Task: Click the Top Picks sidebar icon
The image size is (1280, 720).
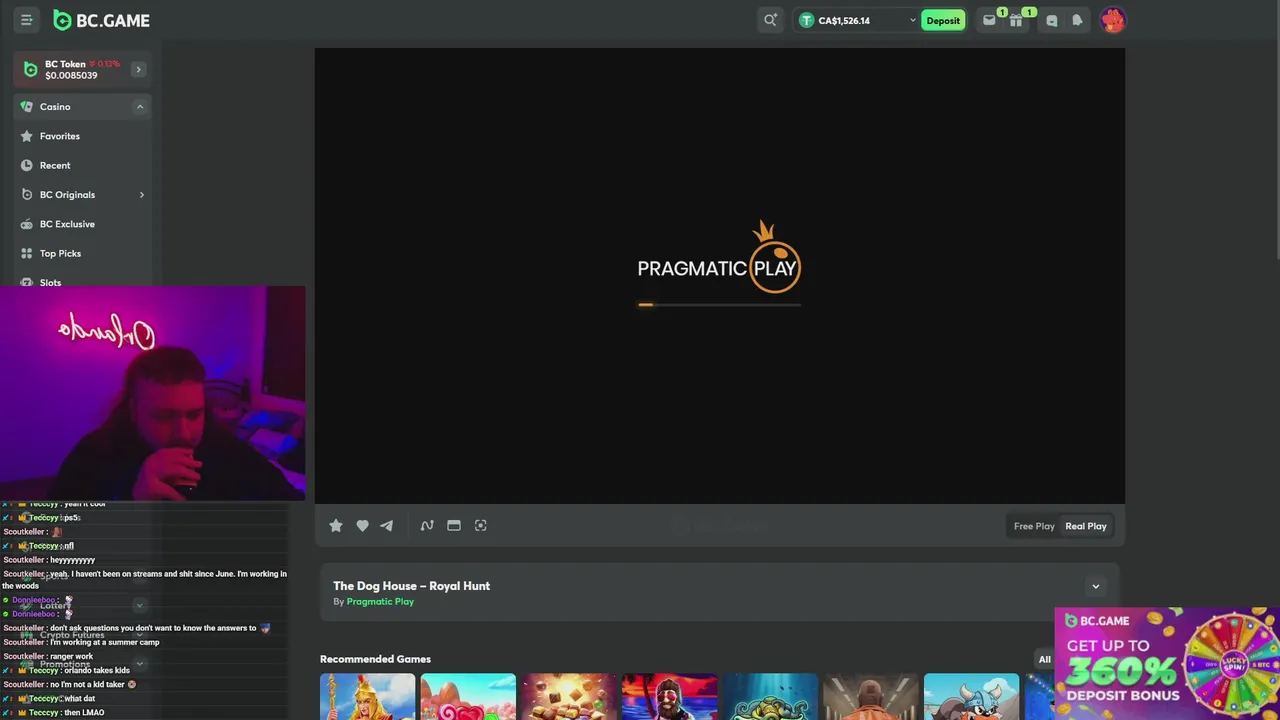Action: [27, 253]
